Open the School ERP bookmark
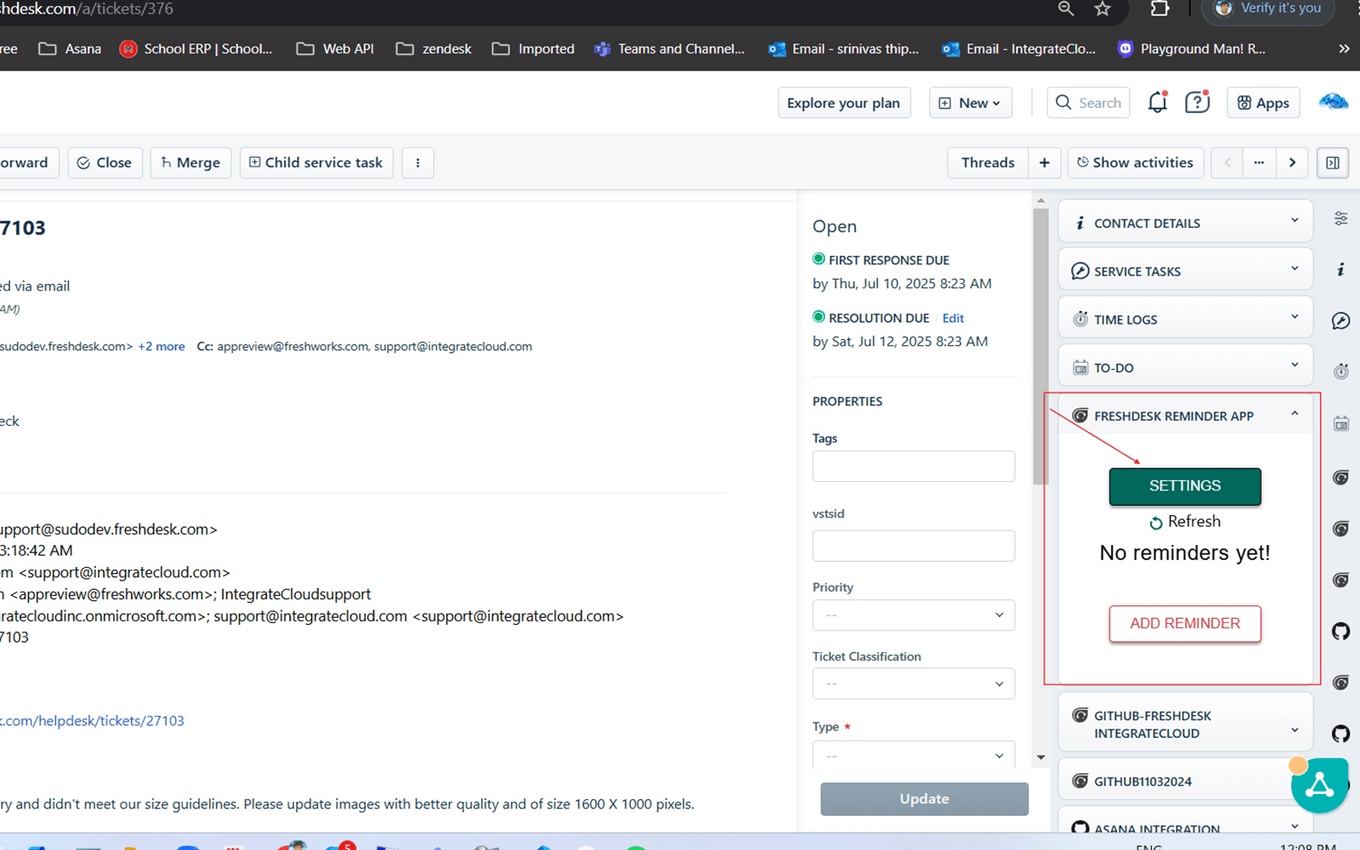1360x850 pixels. (x=196, y=48)
